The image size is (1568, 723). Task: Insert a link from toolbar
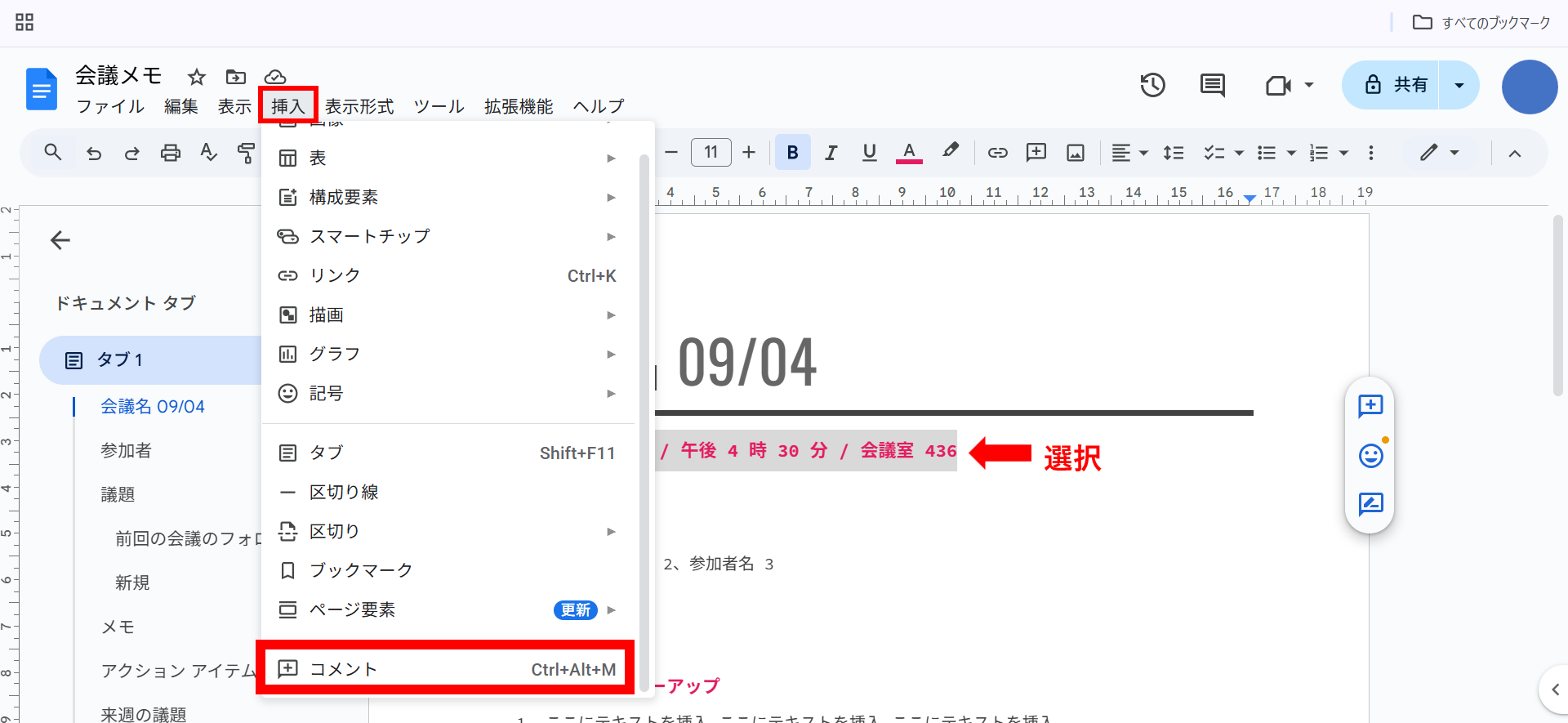coord(997,153)
